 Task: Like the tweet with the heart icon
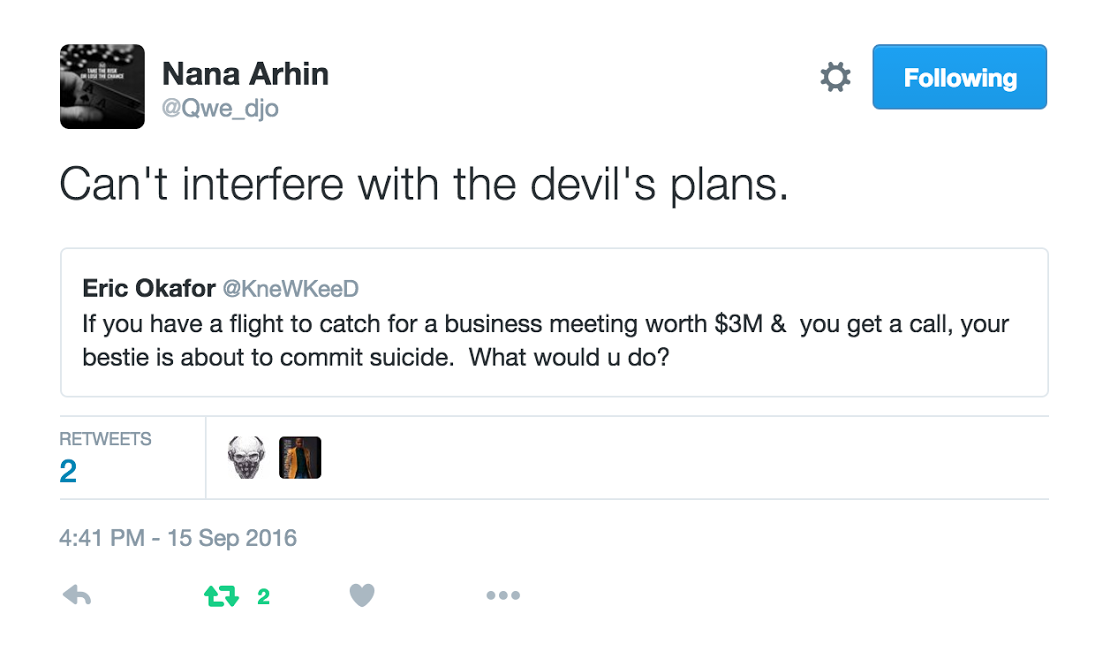point(362,596)
